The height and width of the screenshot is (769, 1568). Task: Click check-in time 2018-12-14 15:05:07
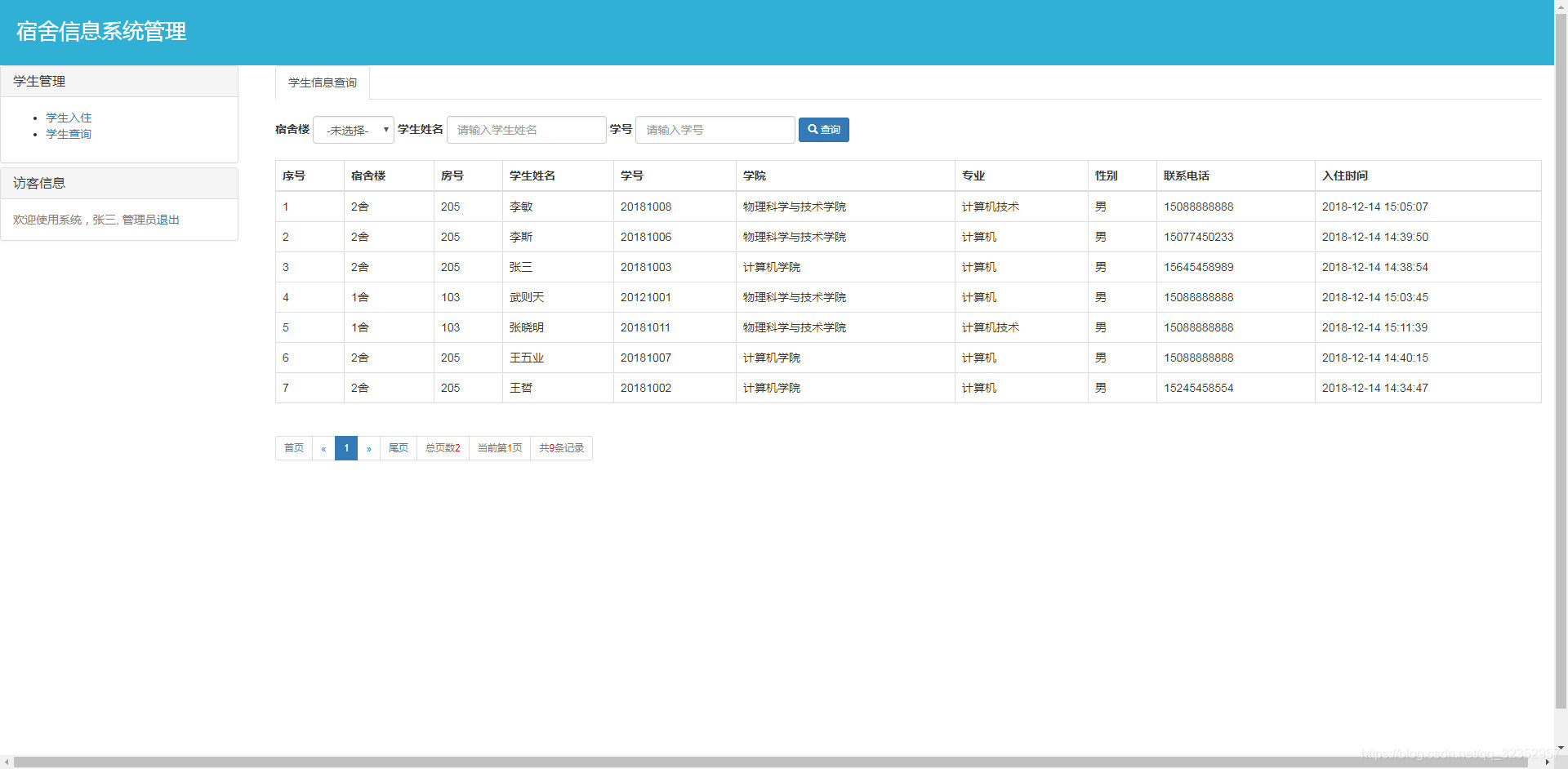[1375, 207]
